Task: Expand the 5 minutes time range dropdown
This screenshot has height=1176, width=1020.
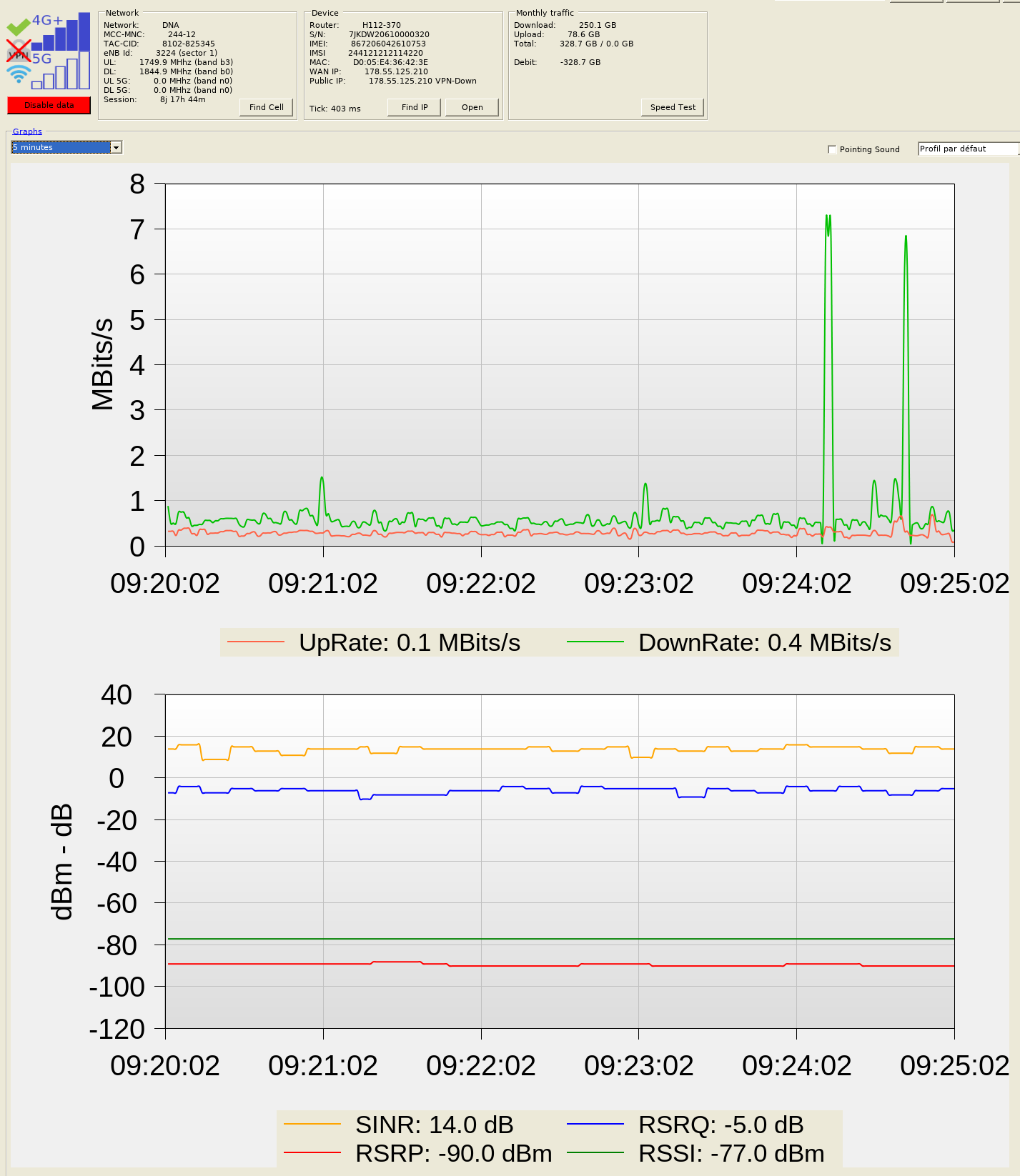Action: (x=116, y=147)
